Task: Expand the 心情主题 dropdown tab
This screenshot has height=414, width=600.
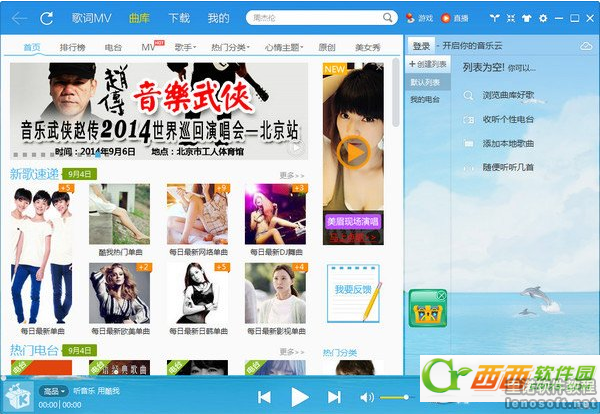Action: point(284,47)
